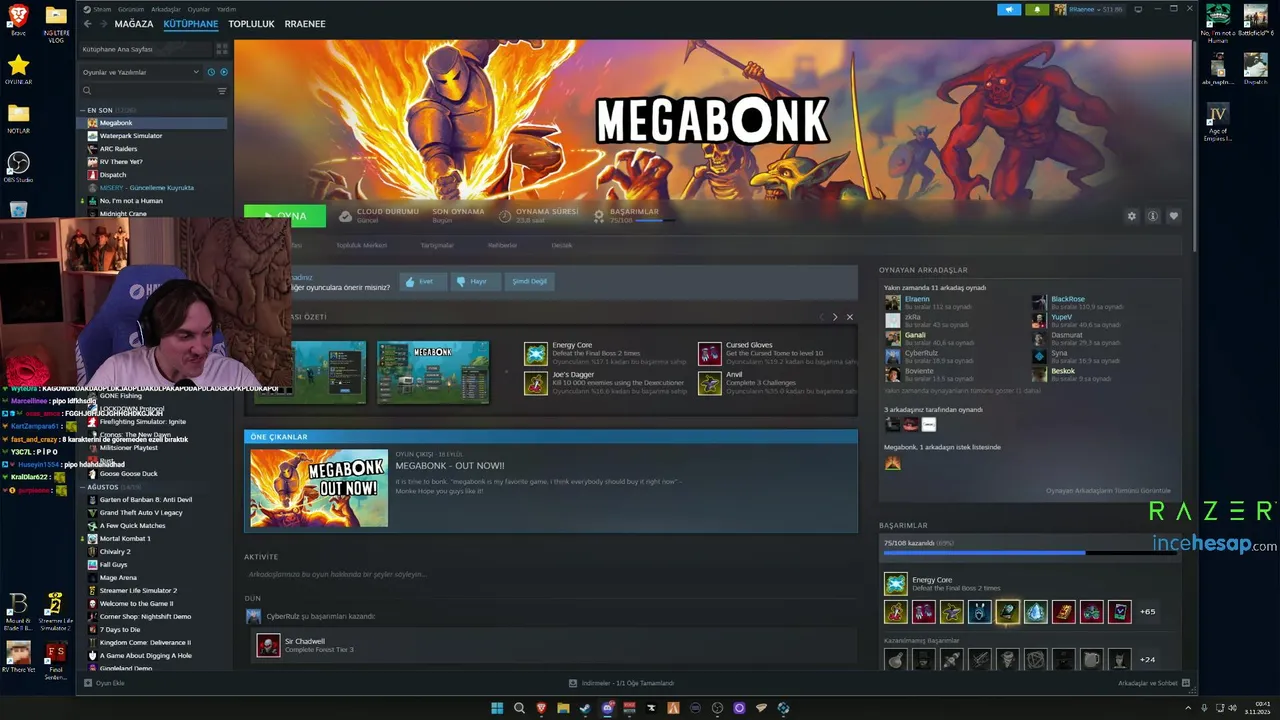
Task: Show +24 more locked achievements
Action: pos(1147,660)
